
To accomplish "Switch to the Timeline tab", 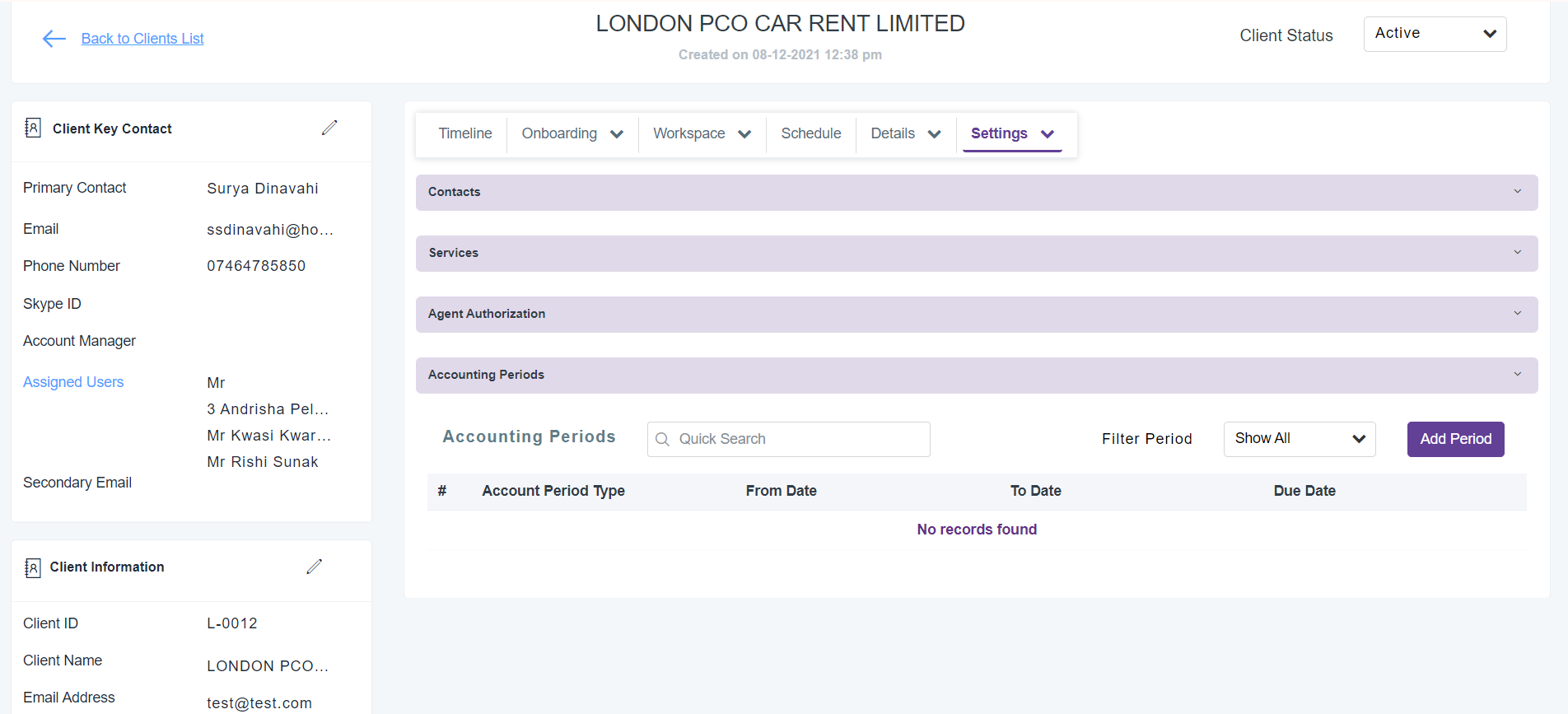I will [465, 133].
